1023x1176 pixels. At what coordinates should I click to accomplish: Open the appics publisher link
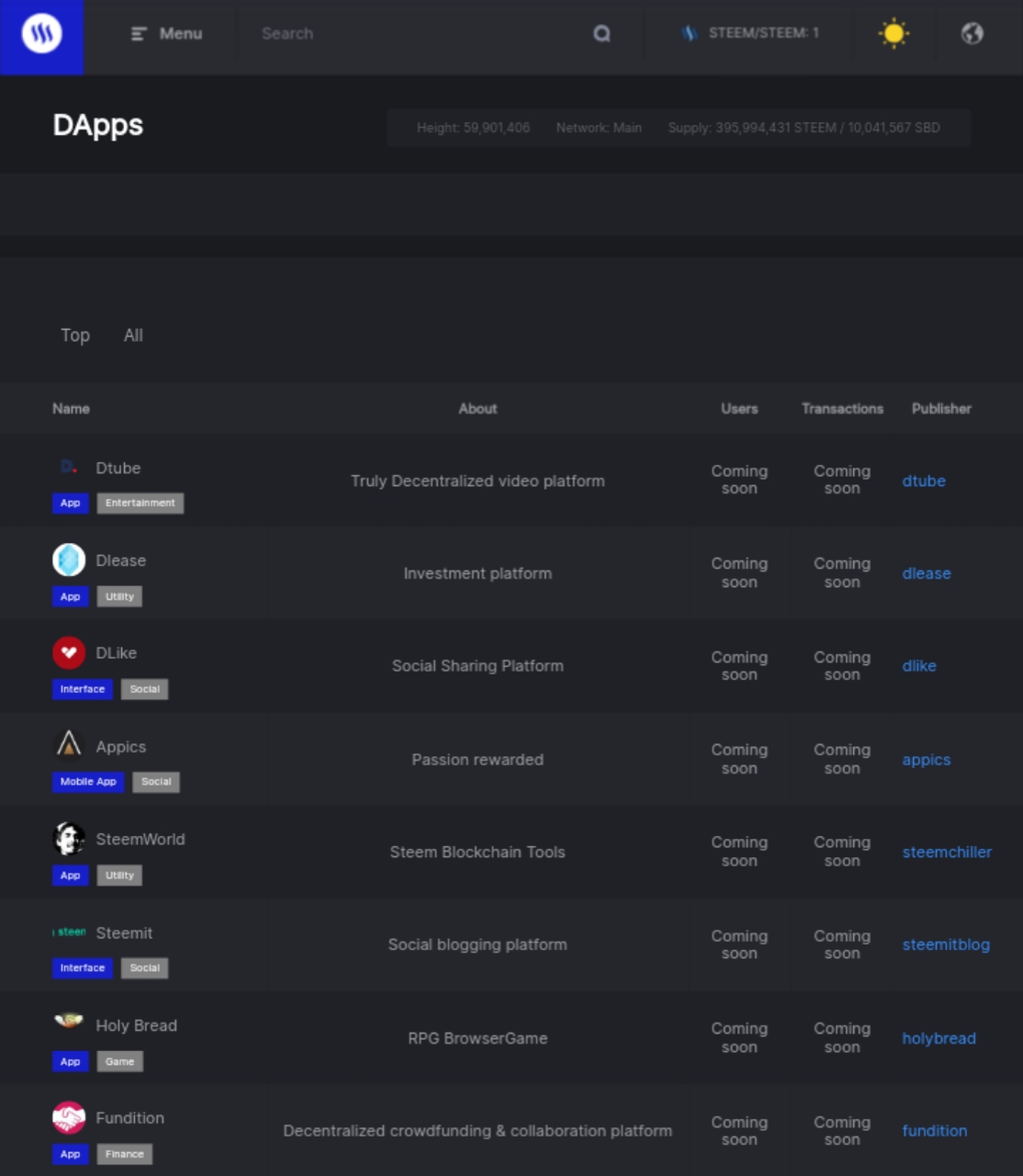point(927,760)
